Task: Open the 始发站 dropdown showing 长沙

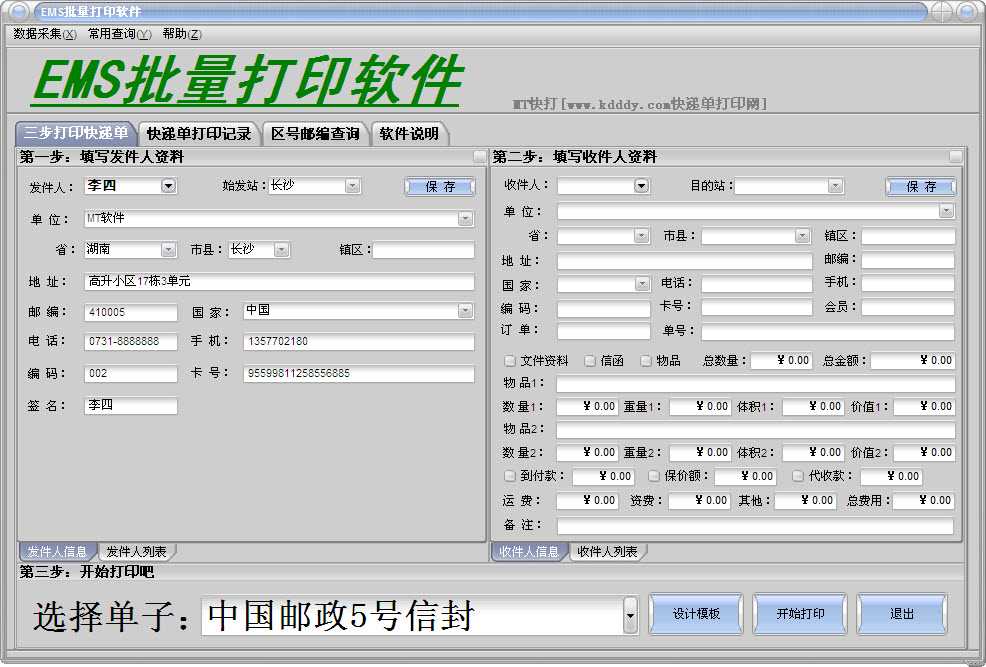Action: 351,185
